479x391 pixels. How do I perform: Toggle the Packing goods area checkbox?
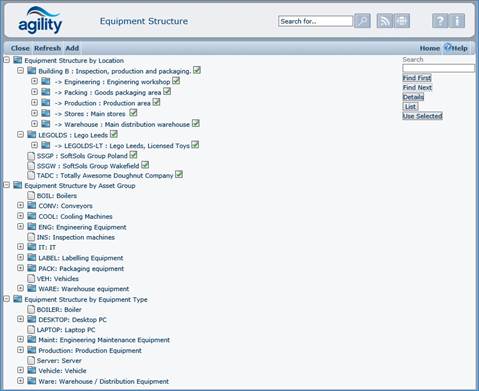167,91
